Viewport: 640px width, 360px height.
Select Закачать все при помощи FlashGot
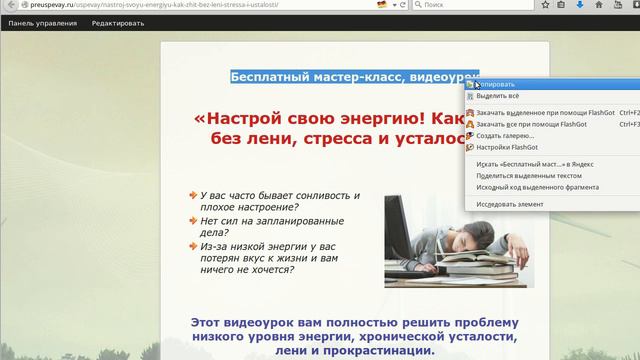[553, 124]
